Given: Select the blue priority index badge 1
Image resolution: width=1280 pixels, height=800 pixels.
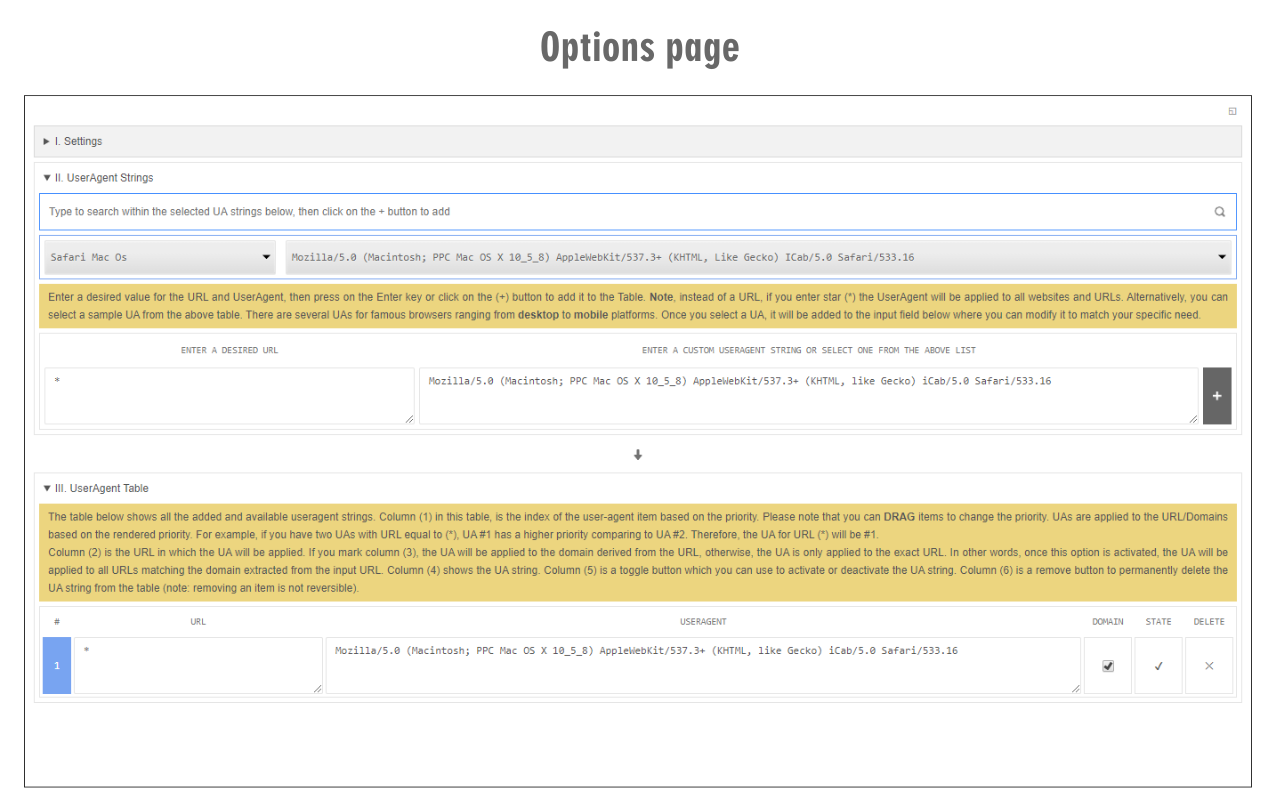Looking at the screenshot, I should point(57,664).
